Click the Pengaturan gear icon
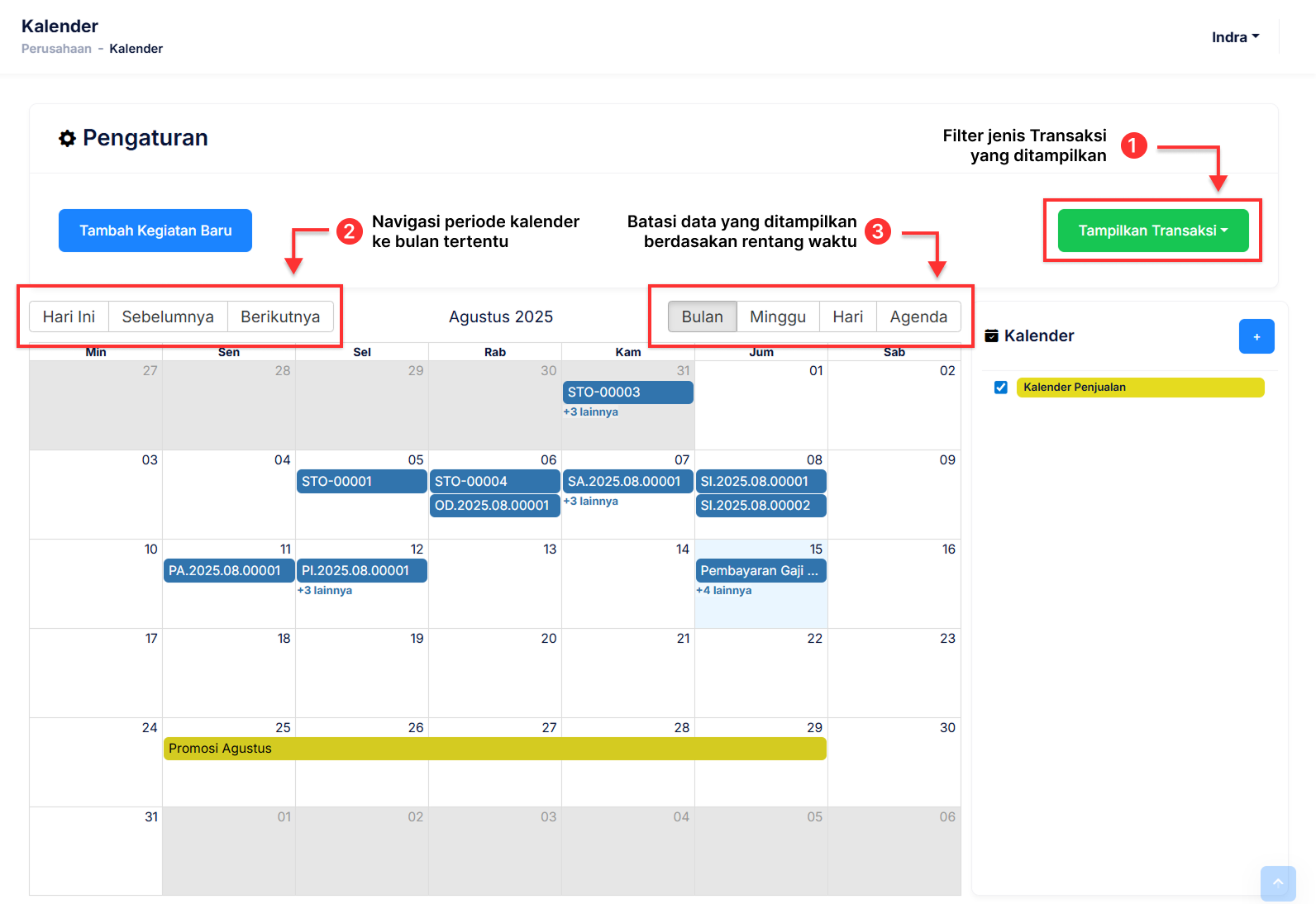 click(67, 138)
